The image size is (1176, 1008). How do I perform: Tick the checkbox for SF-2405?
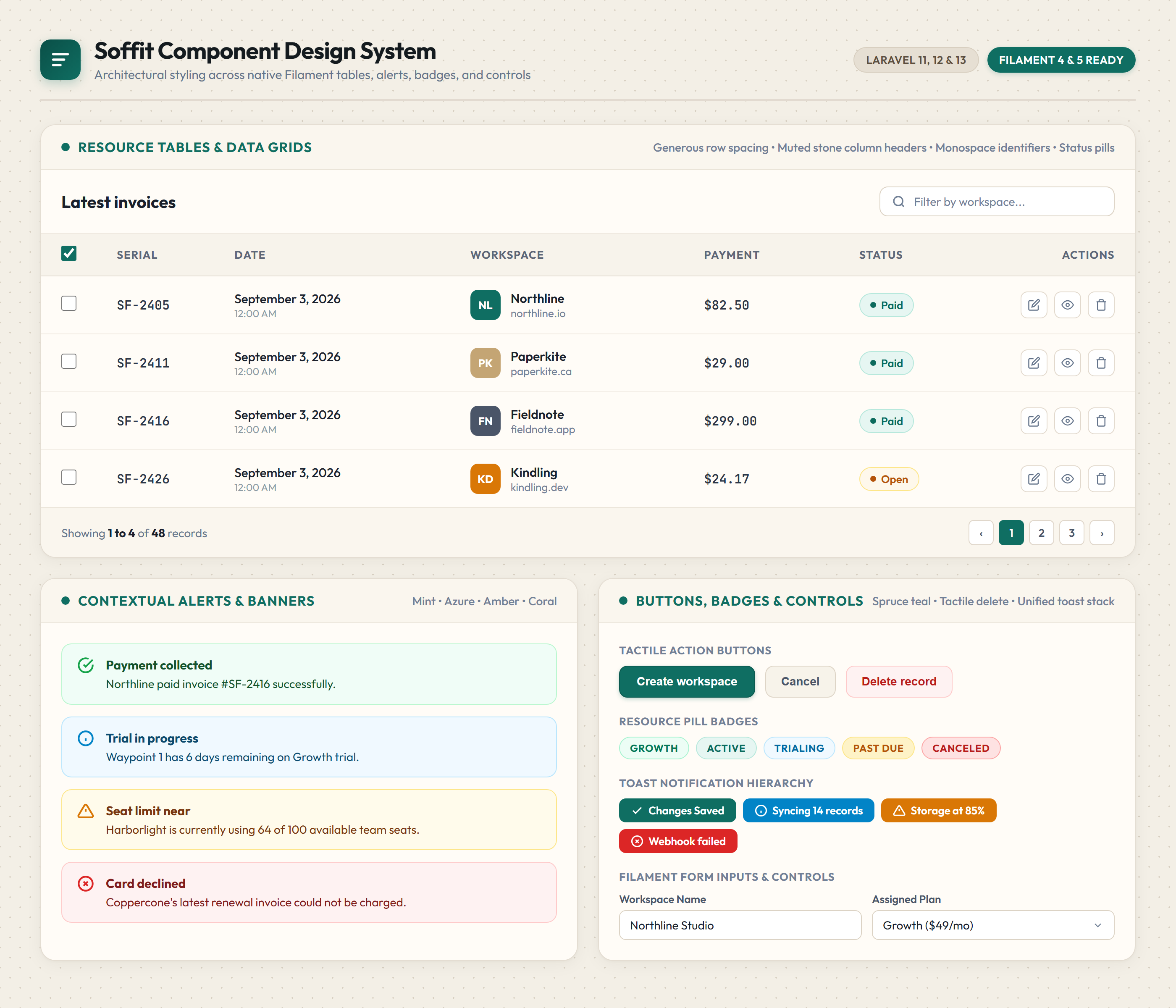click(x=69, y=304)
